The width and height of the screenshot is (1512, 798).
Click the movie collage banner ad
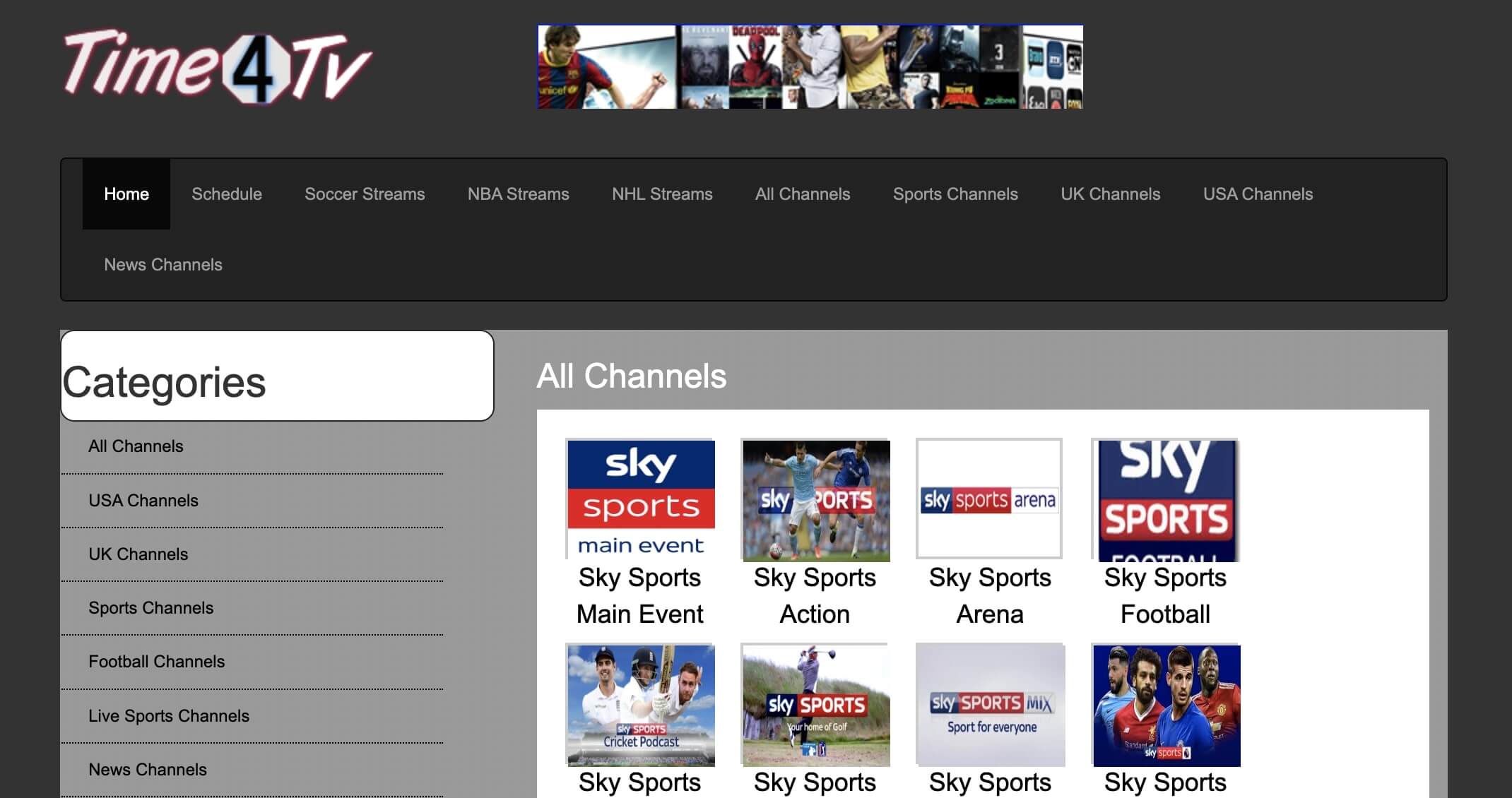(x=810, y=66)
